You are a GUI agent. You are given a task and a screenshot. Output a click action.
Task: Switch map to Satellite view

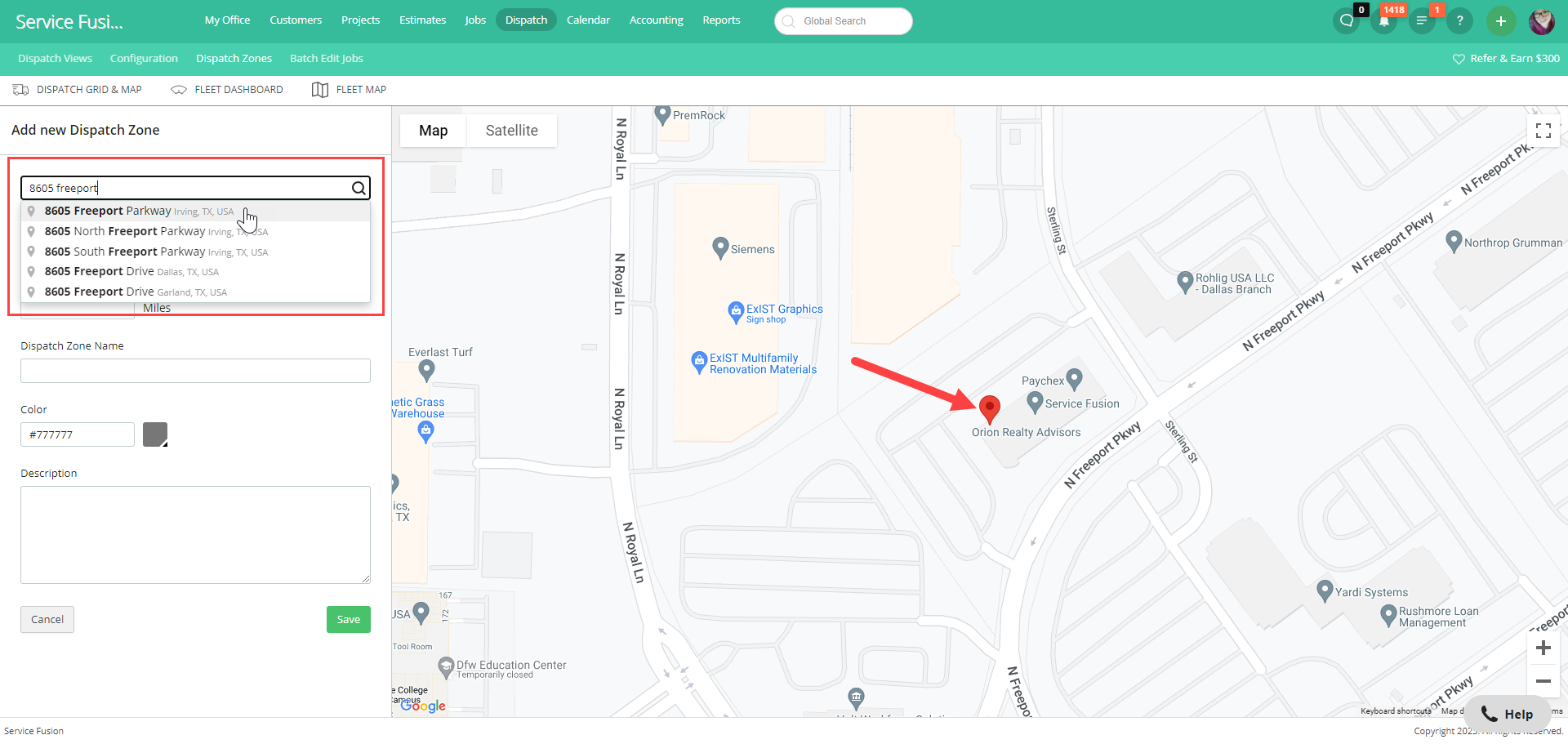click(x=512, y=131)
